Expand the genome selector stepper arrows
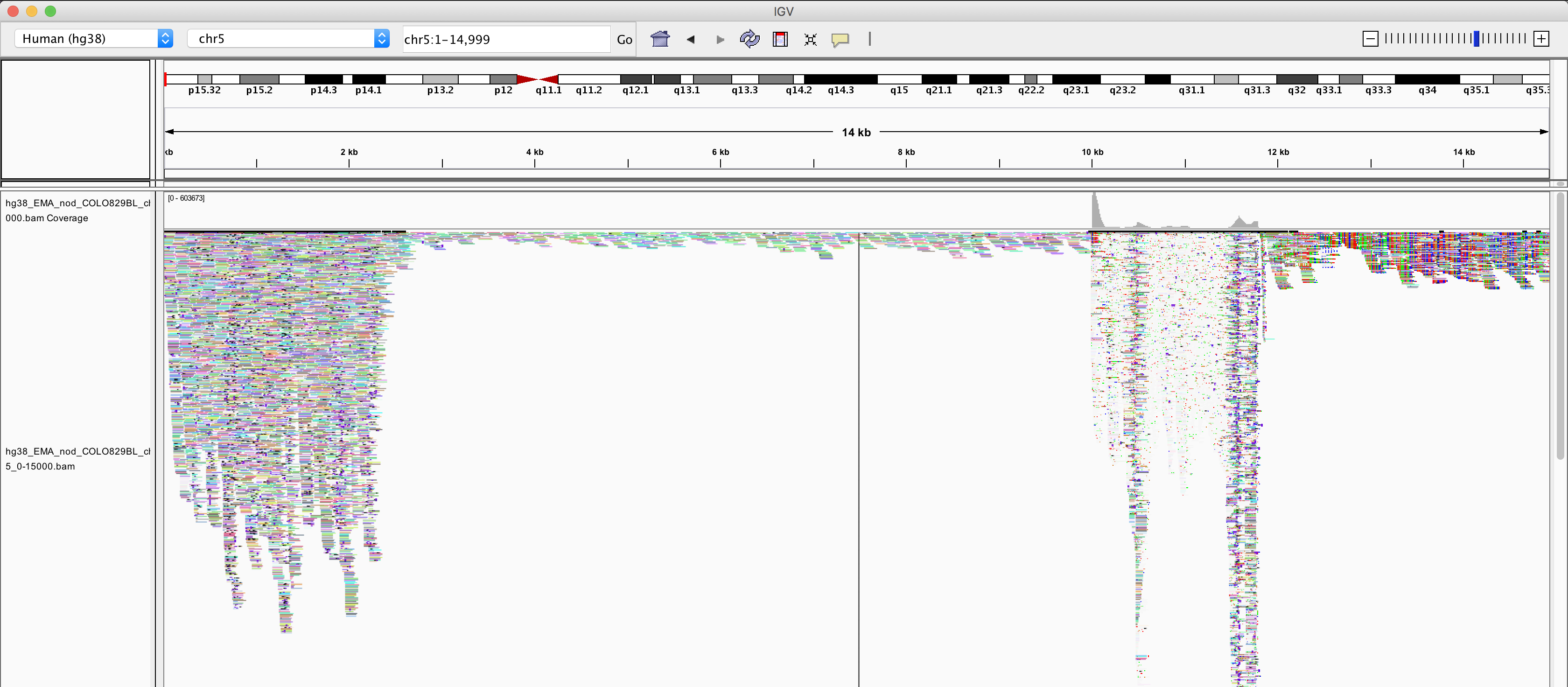1568x687 pixels. (165, 38)
